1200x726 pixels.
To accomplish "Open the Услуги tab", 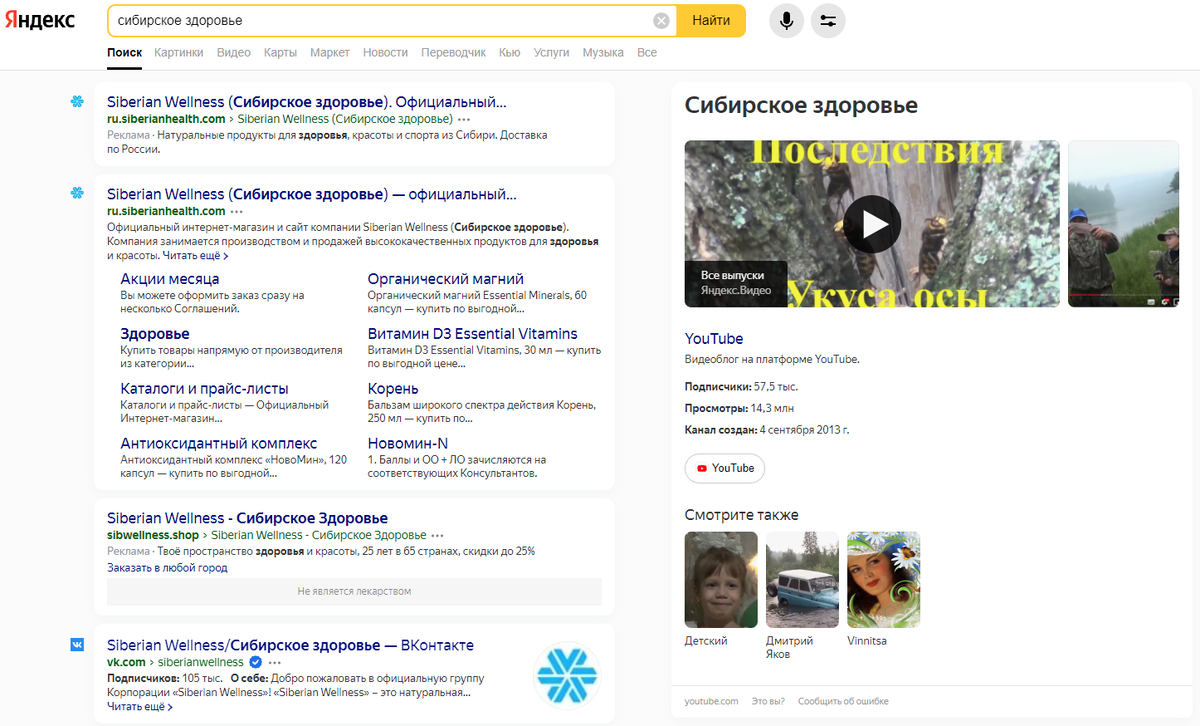I will [552, 52].
